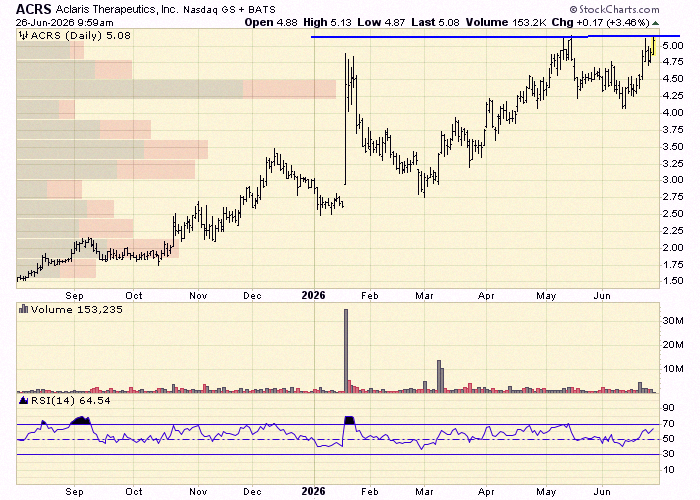Click the 30M volume axis label
Screen dimensions: 700x500
click(673, 321)
